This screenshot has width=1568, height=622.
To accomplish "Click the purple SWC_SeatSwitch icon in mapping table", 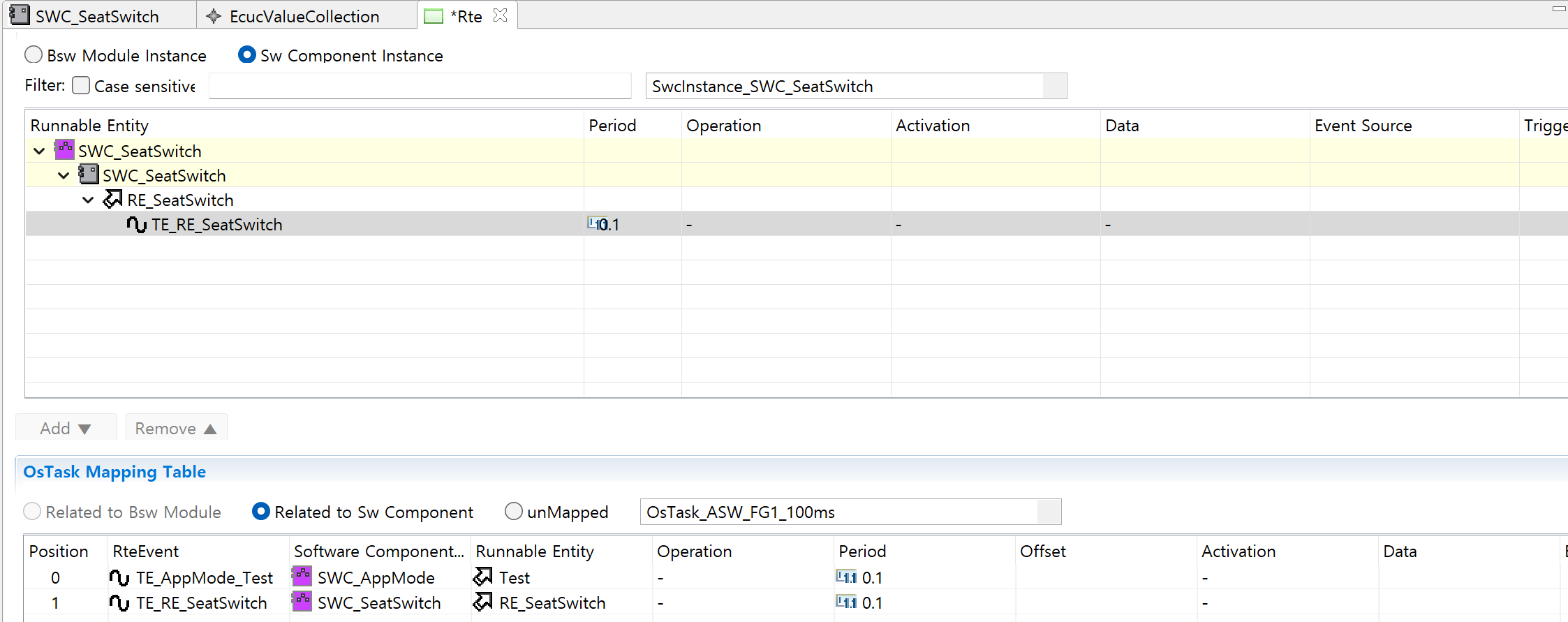I will (302, 601).
